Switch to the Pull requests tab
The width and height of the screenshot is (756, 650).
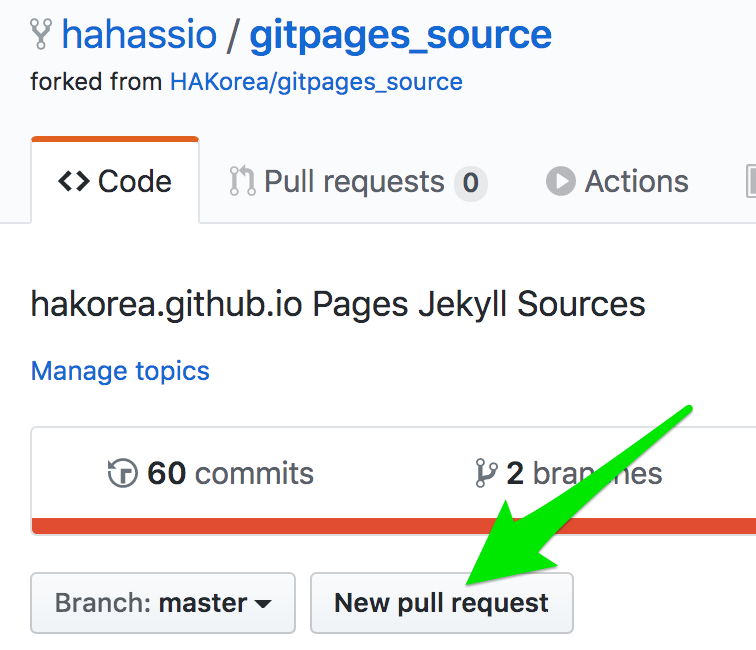(x=358, y=182)
